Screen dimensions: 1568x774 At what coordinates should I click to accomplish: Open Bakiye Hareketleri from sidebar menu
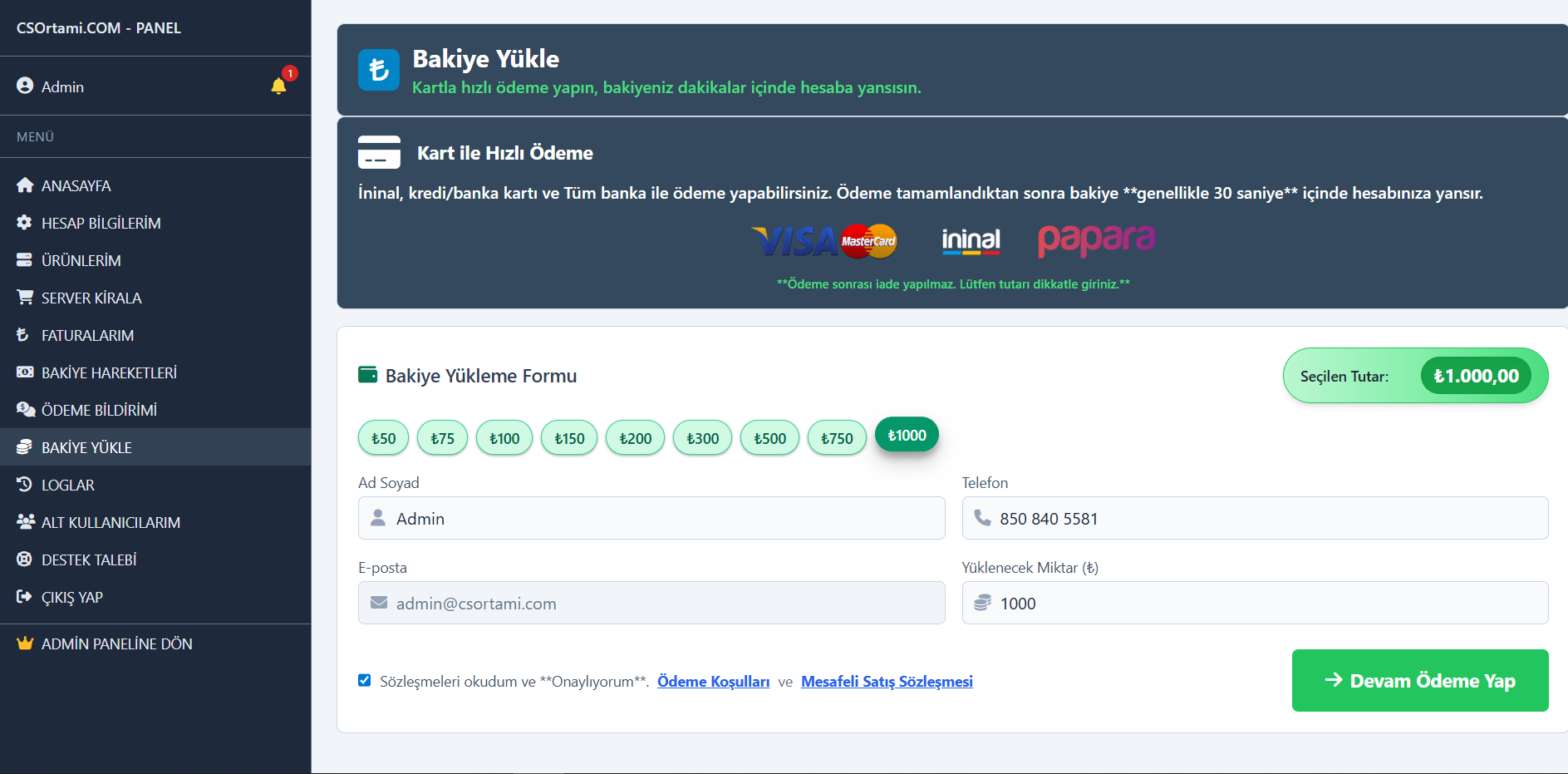109,372
